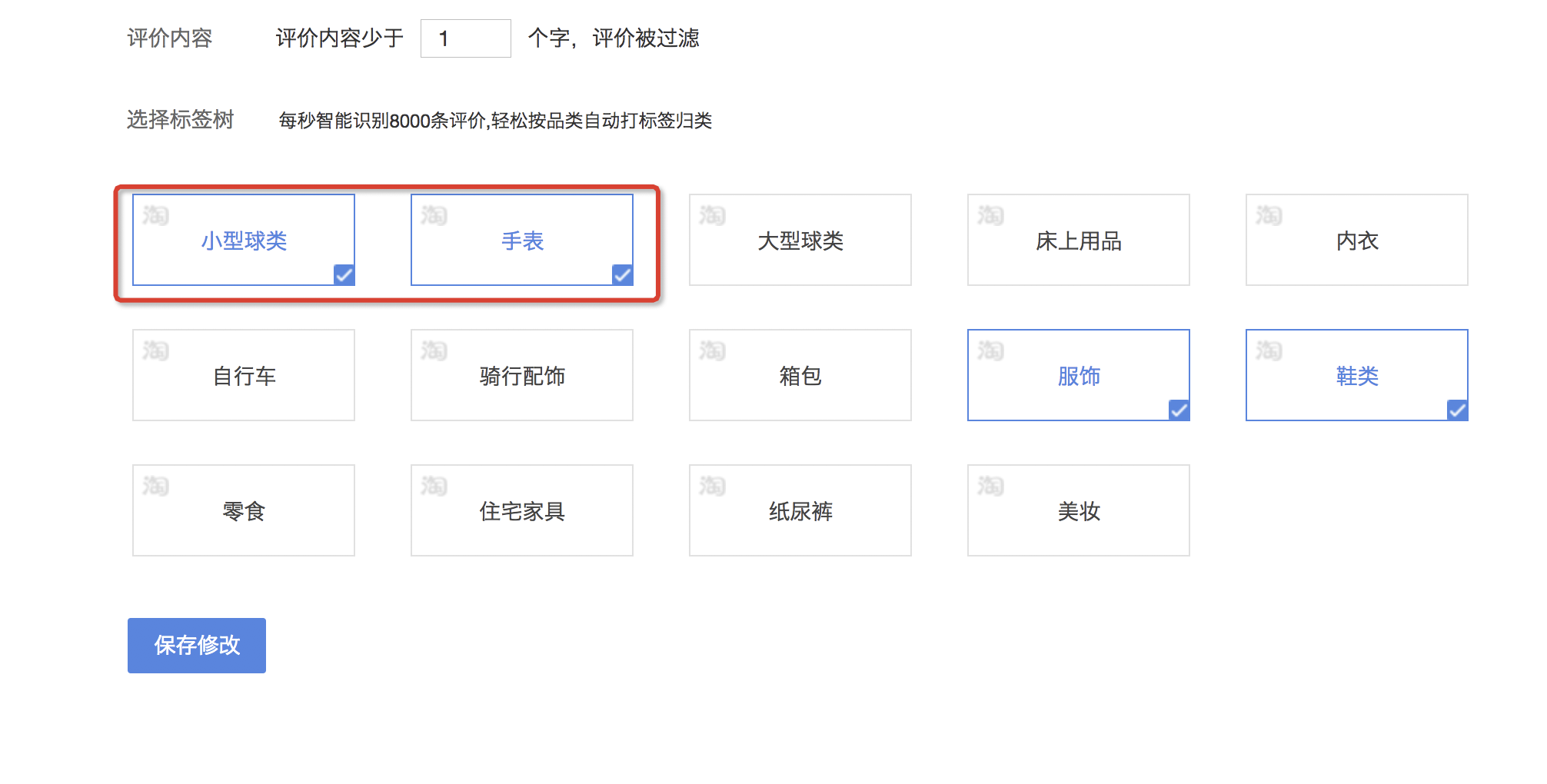Save changes with 保存修改 button
Viewport: 1547px width, 784px height.
197,646
